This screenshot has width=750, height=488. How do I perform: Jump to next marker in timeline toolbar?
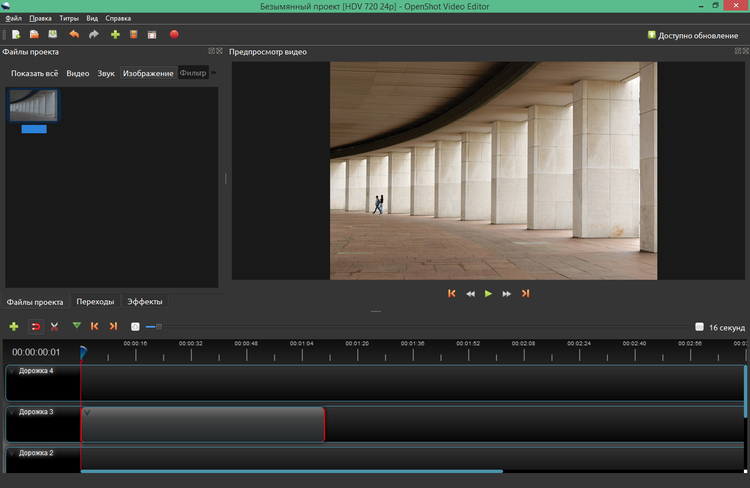[113, 326]
